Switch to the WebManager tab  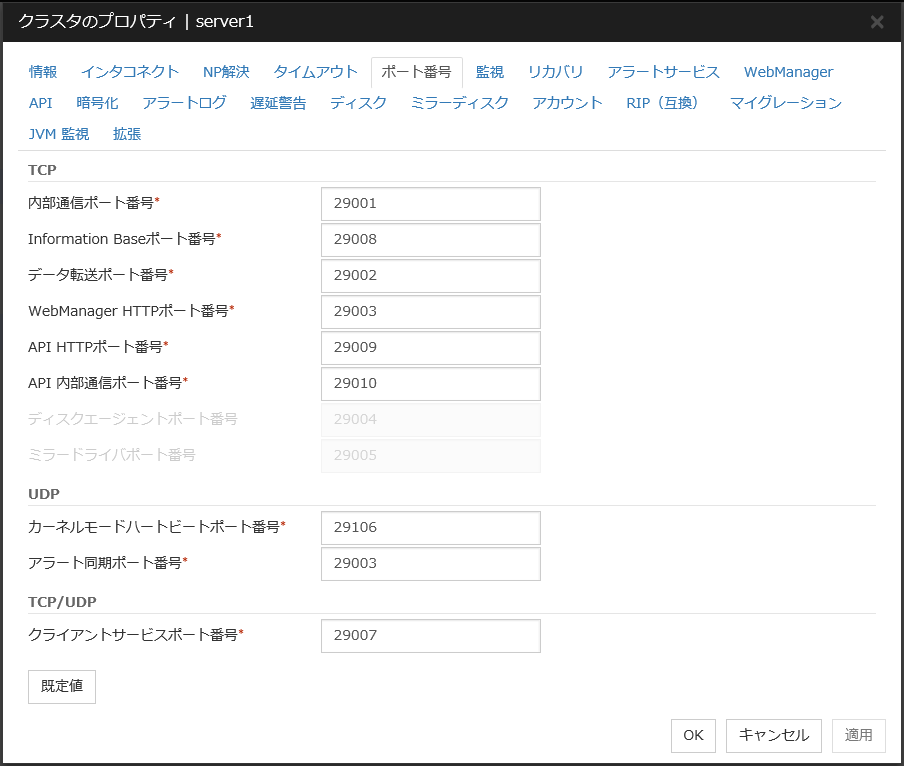[x=788, y=72]
